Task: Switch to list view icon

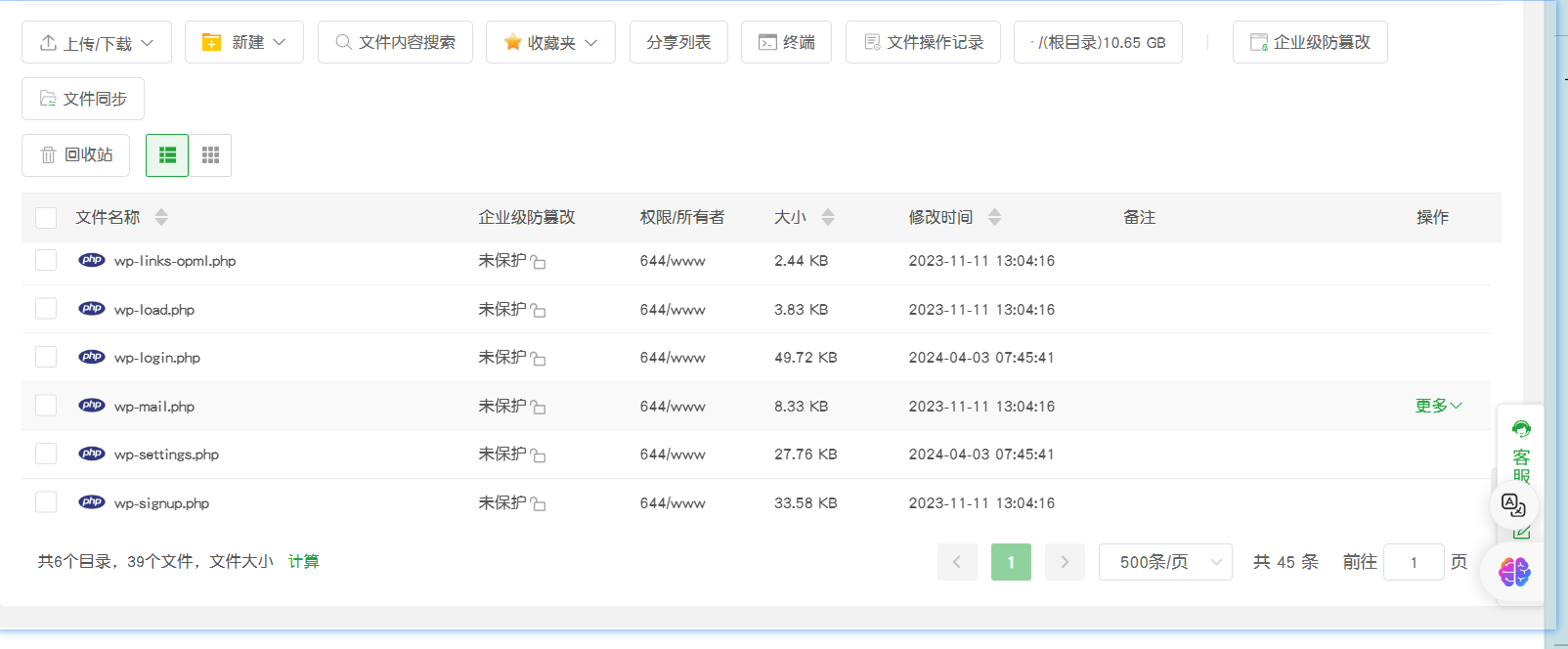Action: point(167,155)
